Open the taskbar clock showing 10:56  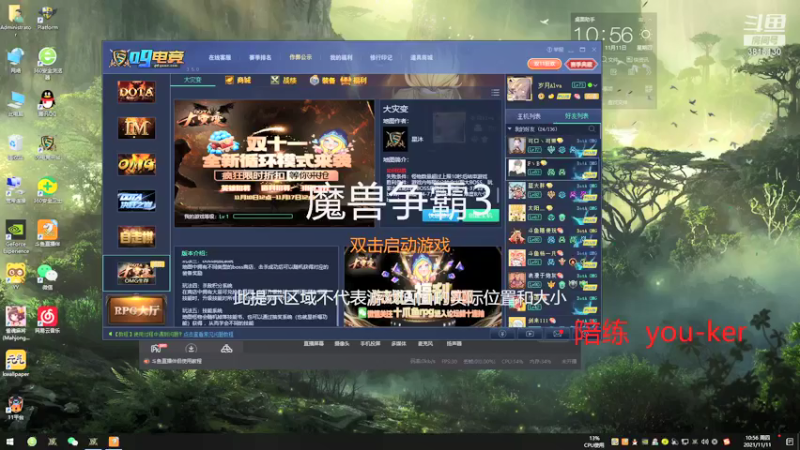758,441
